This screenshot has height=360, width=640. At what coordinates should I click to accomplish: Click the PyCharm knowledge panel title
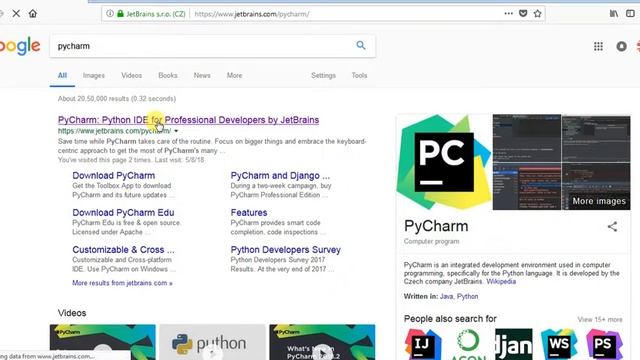tap(436, 226)
